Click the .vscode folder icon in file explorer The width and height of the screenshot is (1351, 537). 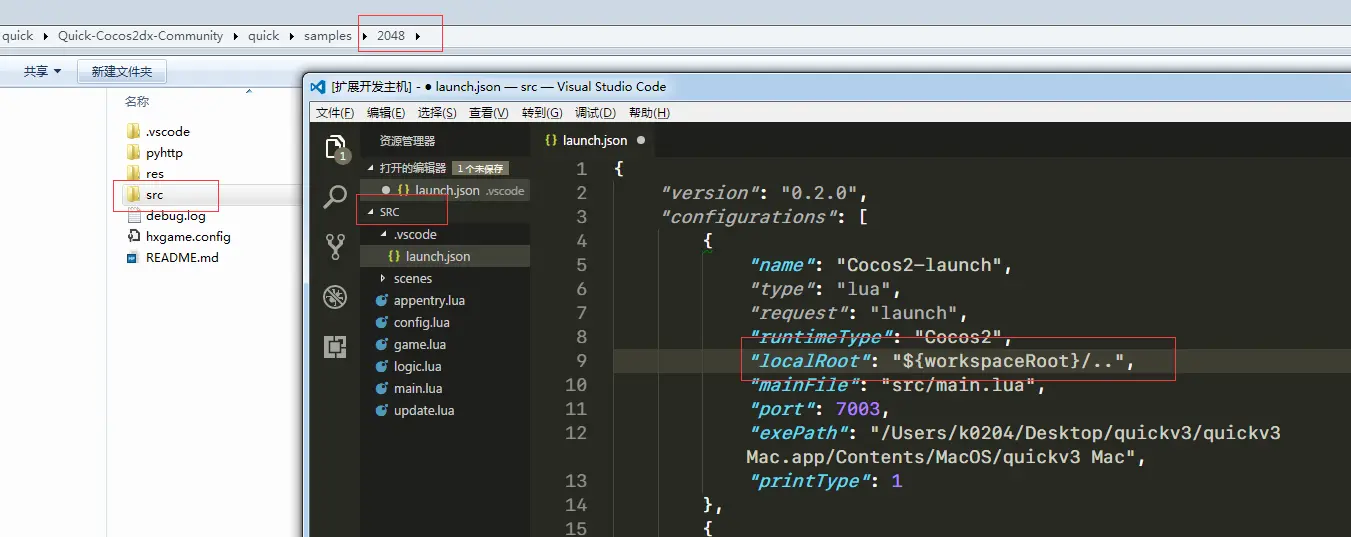click(133, 131)
